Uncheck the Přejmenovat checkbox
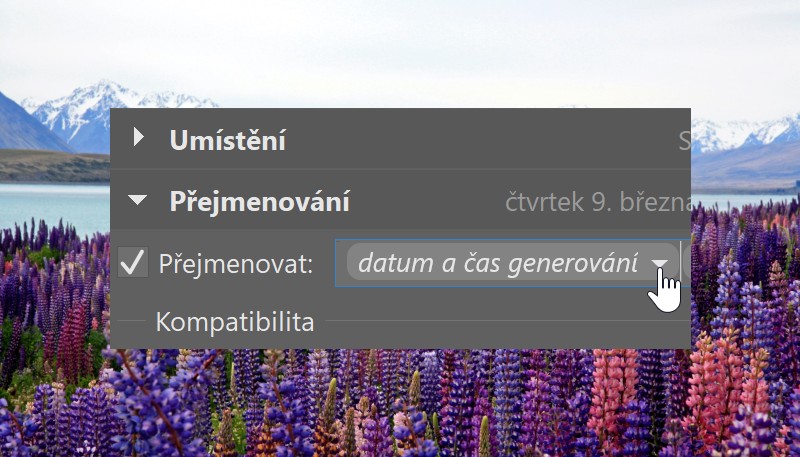Screen dimensions: 800x457 coord(133,262)
